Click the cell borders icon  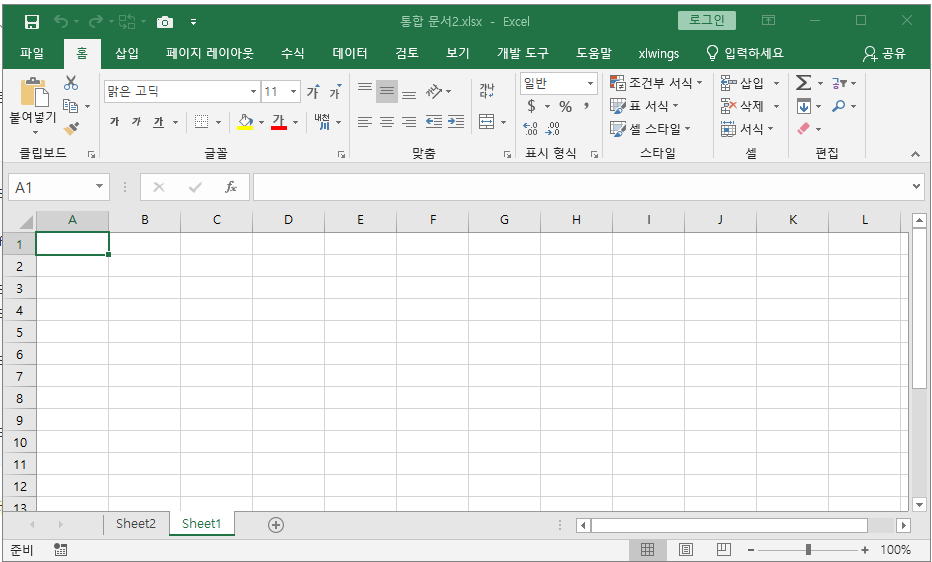(x=201, y=122)
